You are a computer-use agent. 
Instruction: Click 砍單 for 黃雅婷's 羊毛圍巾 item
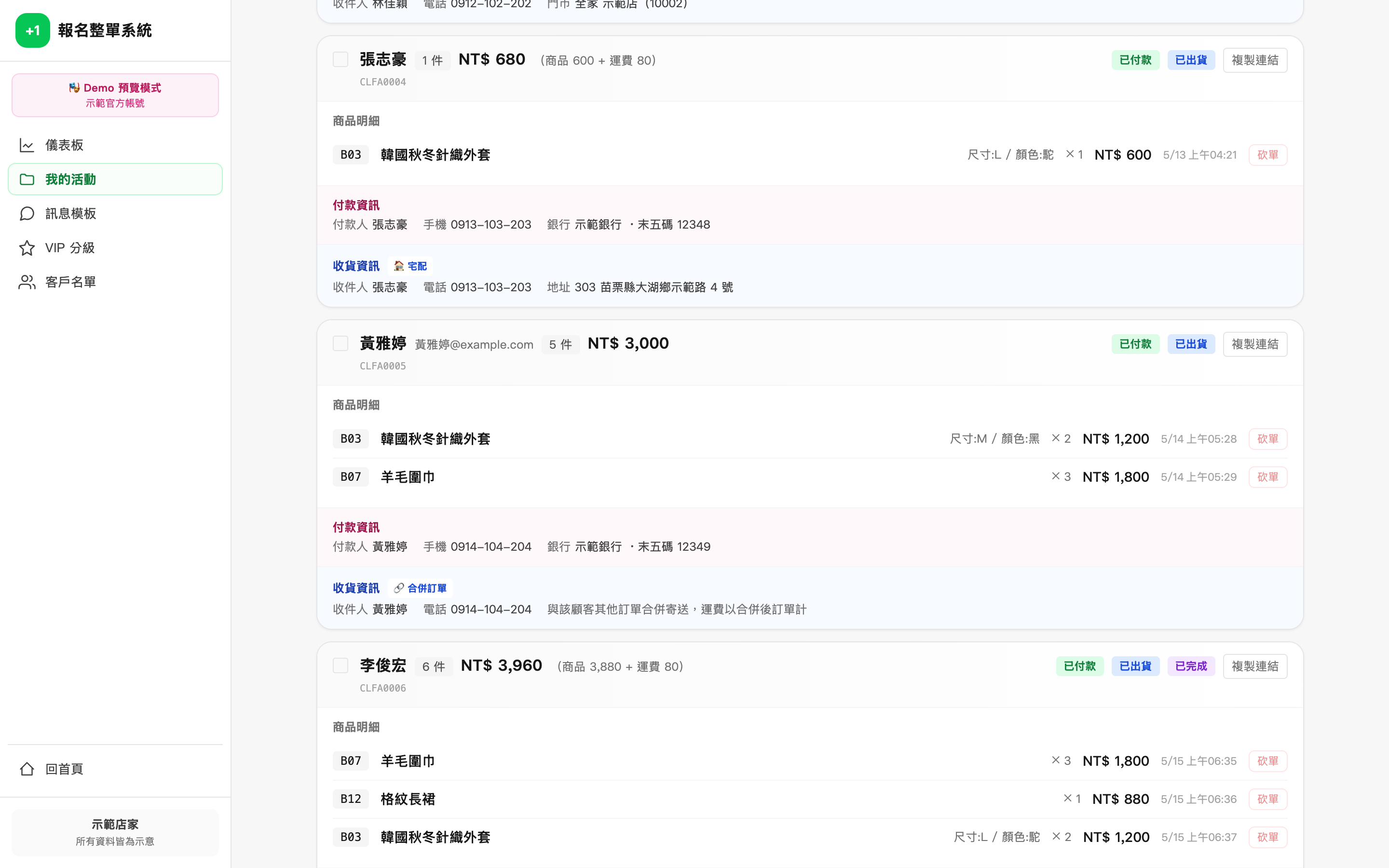[x=1267, y=477]
